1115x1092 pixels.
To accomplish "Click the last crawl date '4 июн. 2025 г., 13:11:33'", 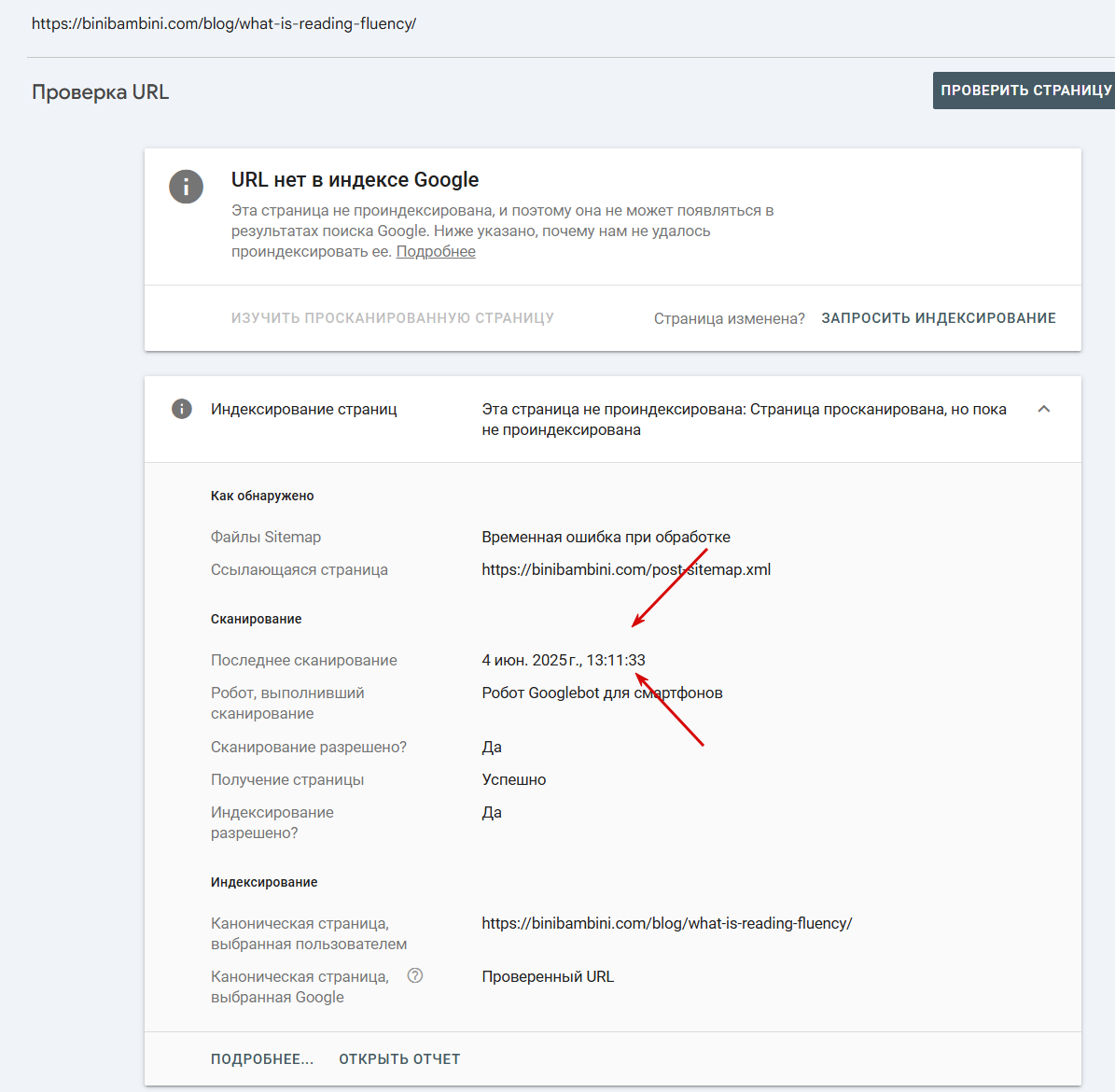I will [x=564, y=660].
